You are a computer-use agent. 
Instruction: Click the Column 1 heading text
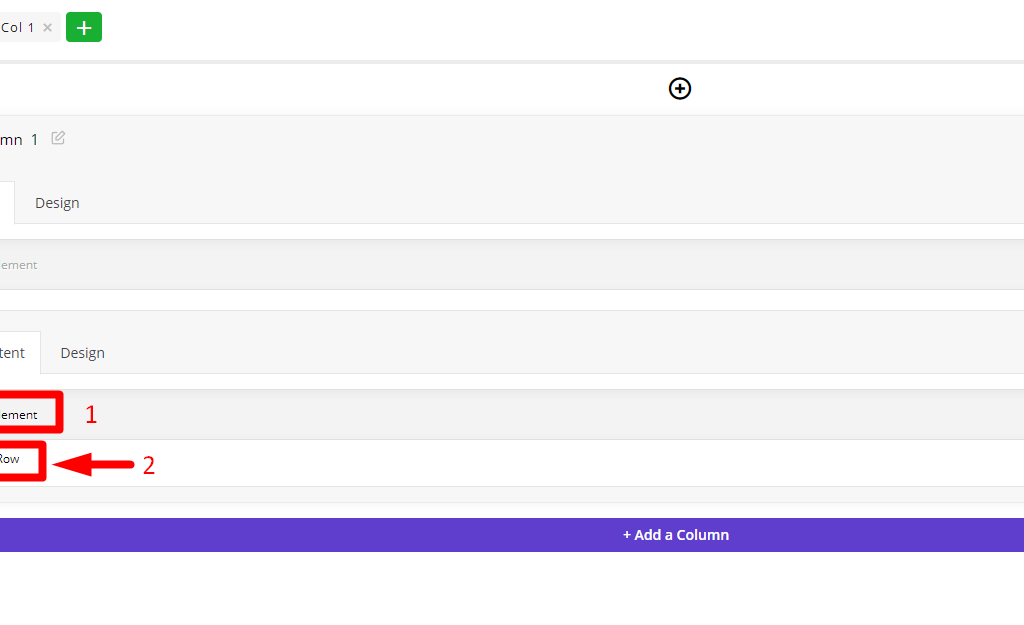point(19,140)
